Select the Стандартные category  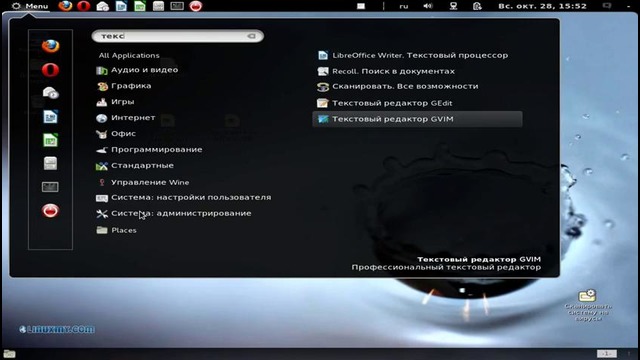tap(135, 165)
